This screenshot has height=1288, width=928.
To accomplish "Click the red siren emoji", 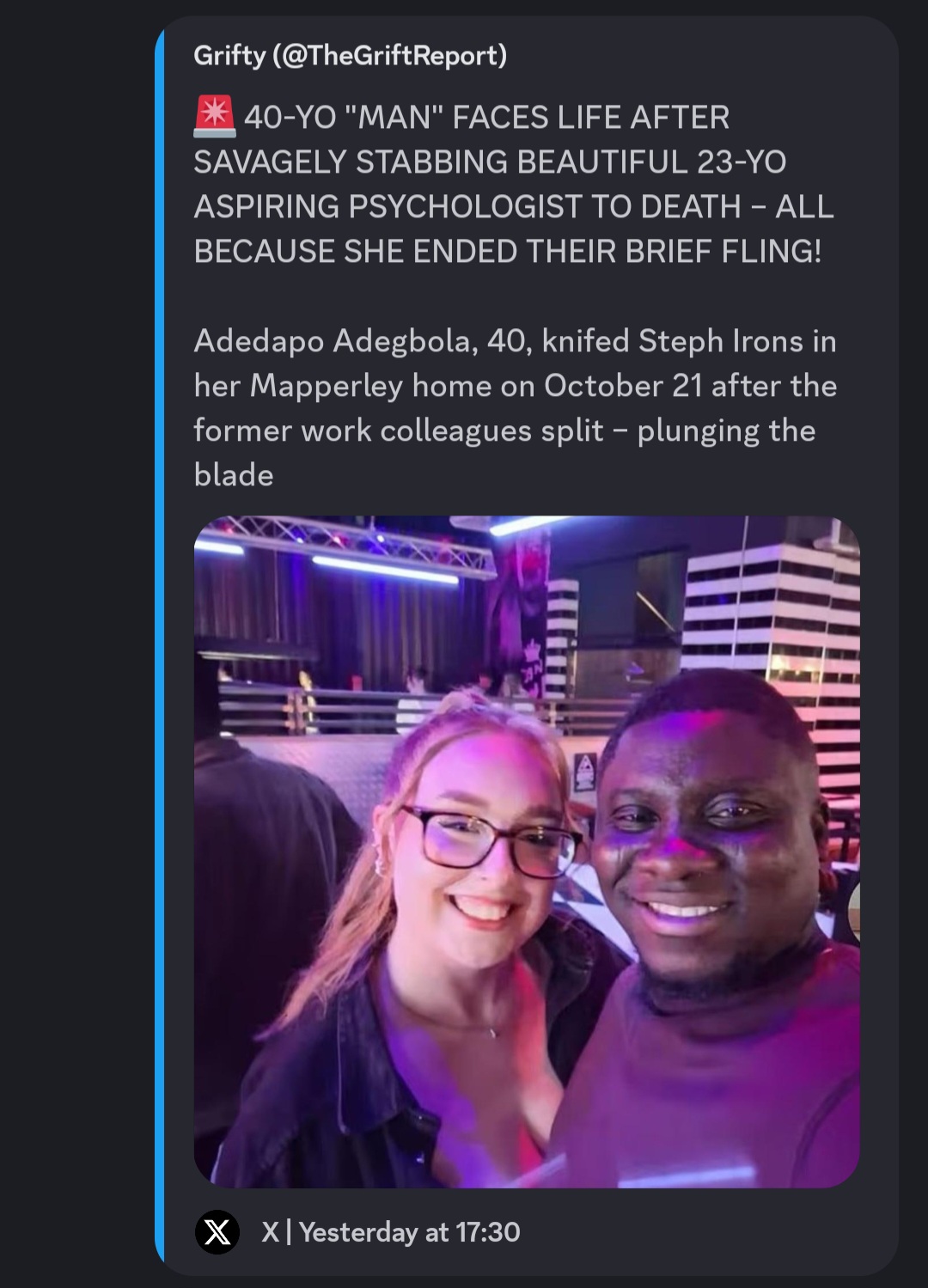I will [x=215, y=117].
